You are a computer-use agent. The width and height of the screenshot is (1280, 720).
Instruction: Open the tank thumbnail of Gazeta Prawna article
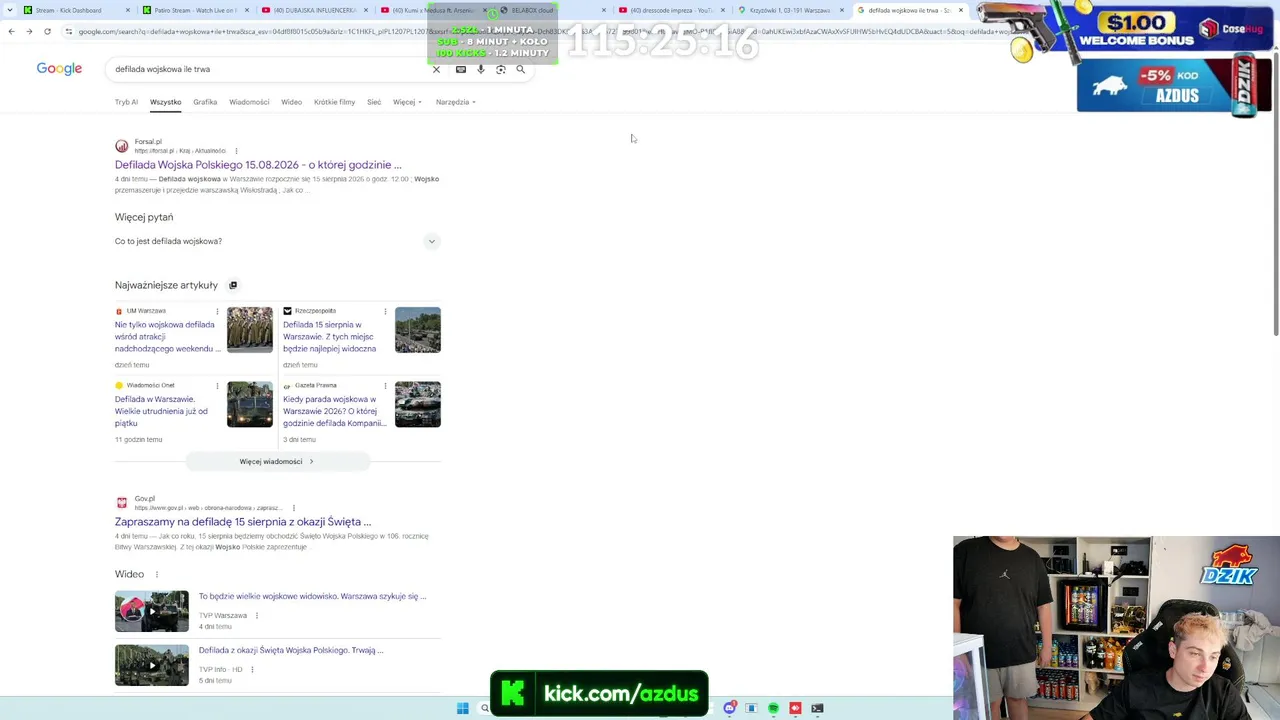tap(418, 404)
